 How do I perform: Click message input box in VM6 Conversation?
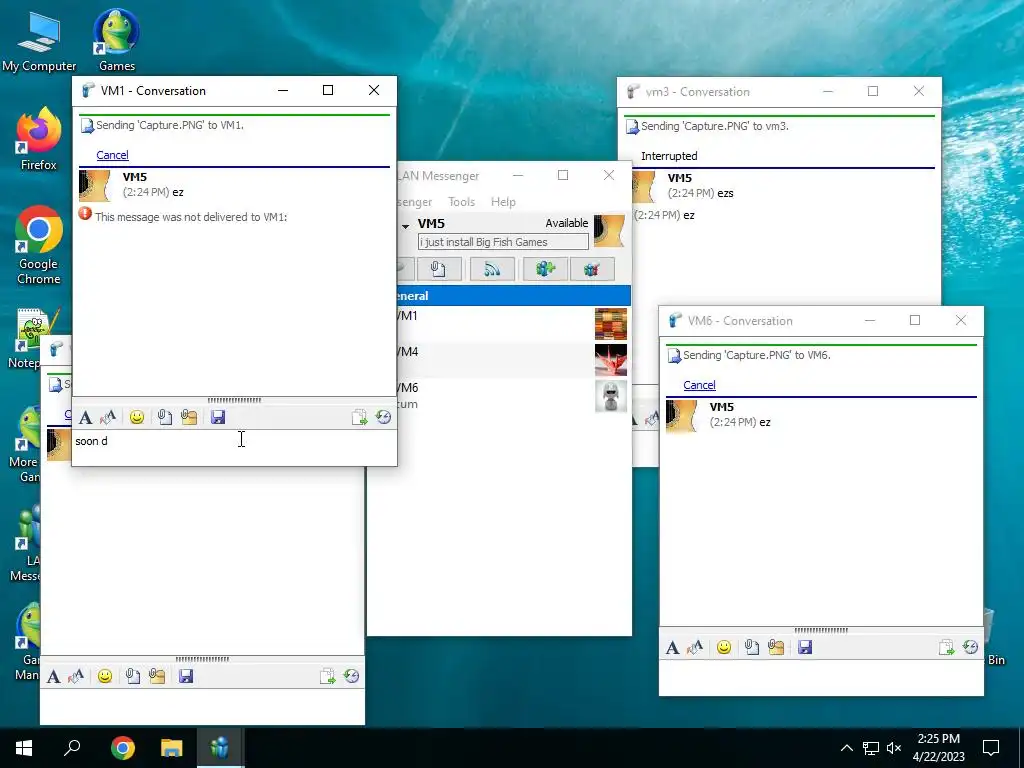click(821, 677)
